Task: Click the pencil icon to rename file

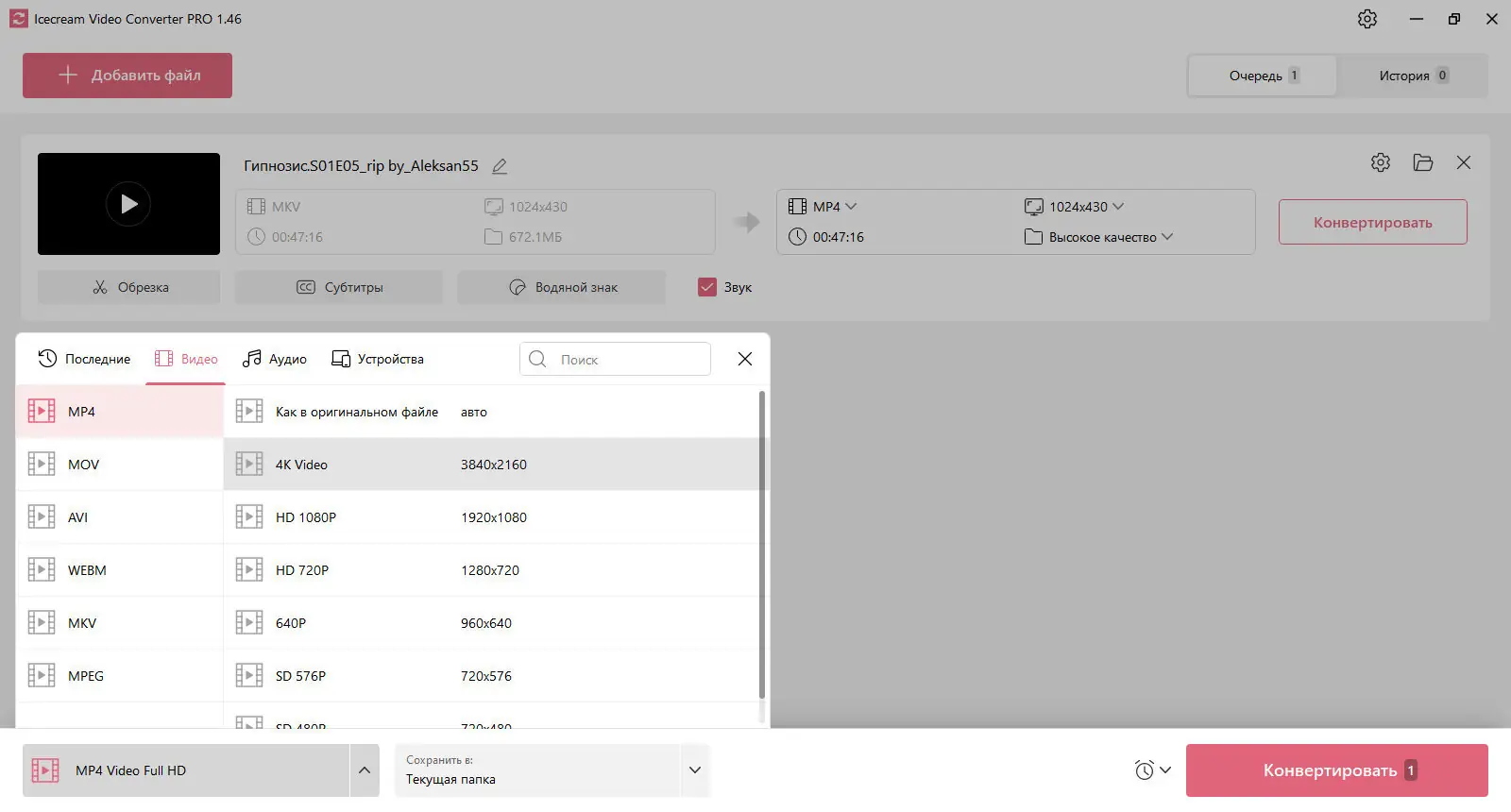Action: pyautogui.click(x=500, y=166)
